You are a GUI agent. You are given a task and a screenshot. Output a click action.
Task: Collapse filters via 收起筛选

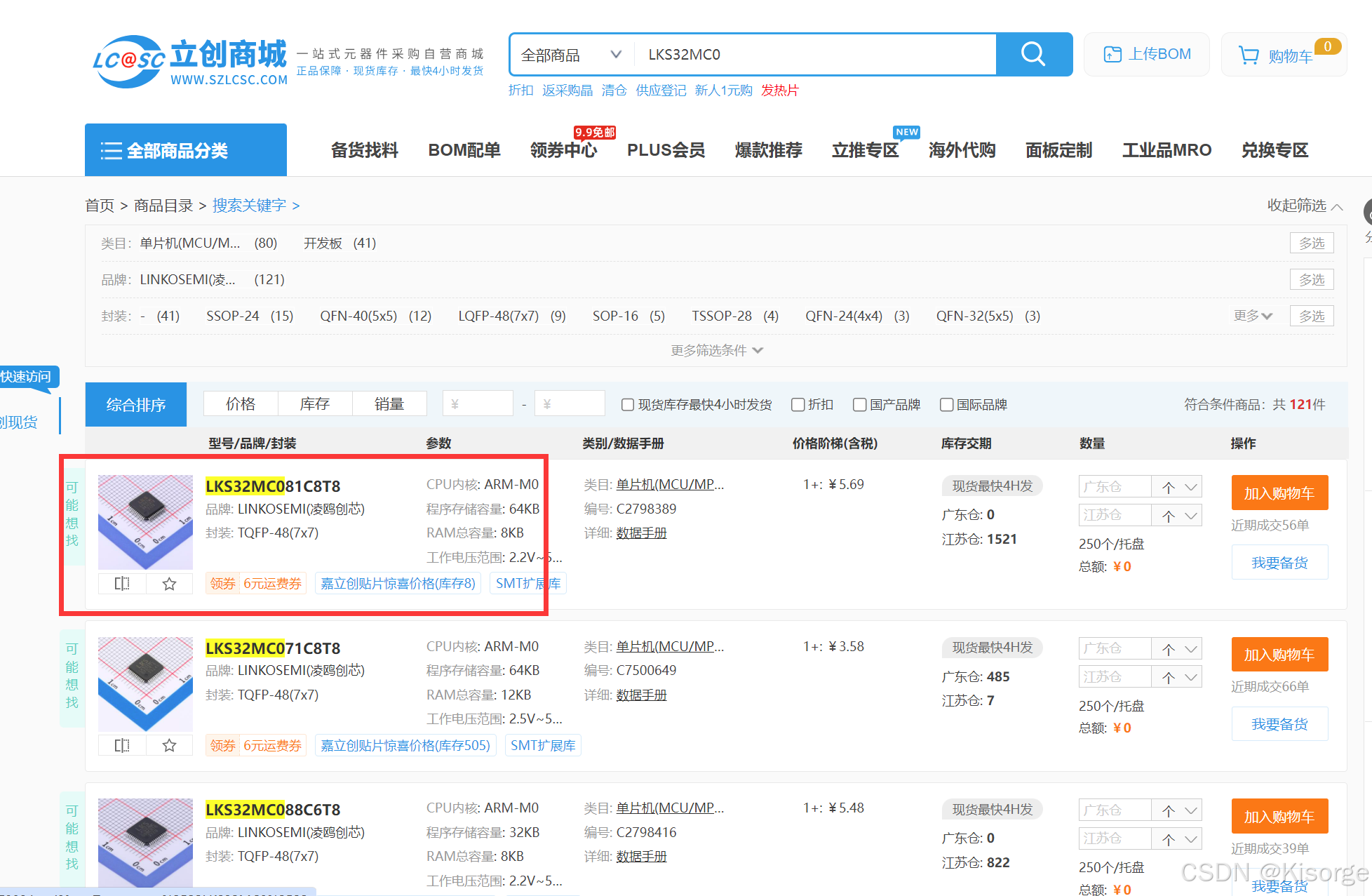(1305, 206)
